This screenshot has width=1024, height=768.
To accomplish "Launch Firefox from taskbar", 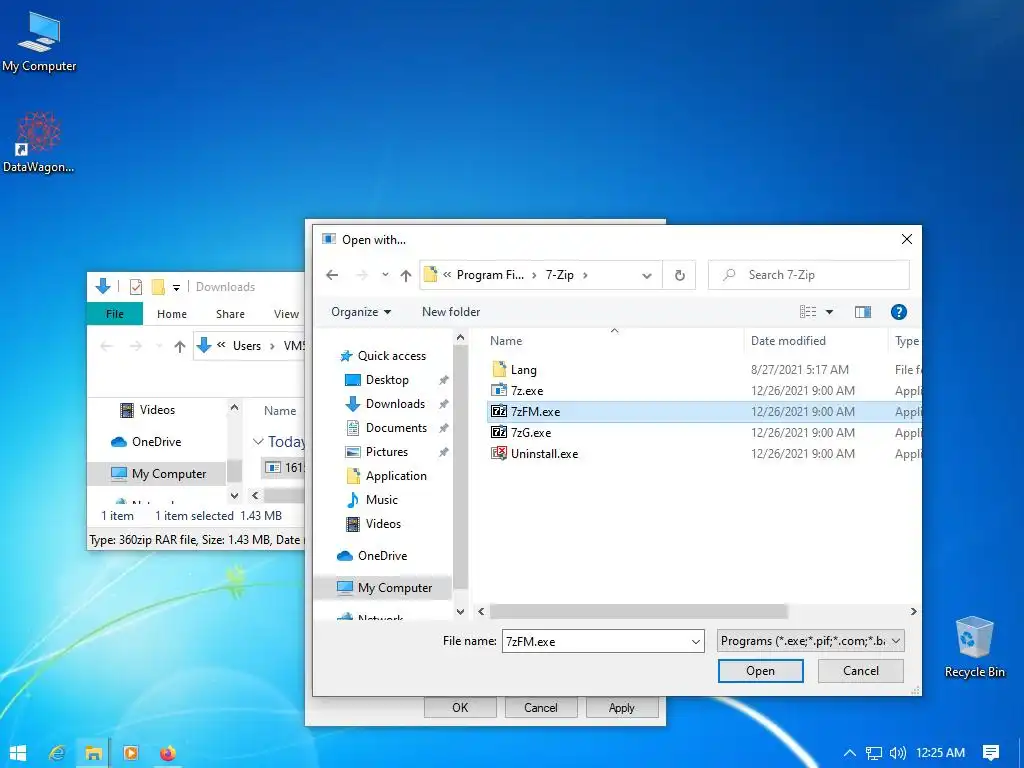I will [x=168, y=753].
